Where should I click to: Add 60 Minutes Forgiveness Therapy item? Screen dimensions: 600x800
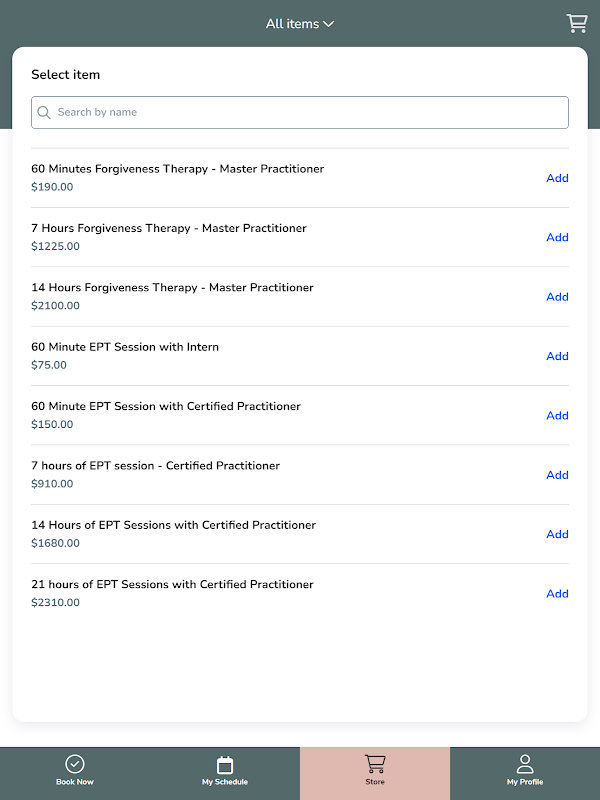[557, 178]
